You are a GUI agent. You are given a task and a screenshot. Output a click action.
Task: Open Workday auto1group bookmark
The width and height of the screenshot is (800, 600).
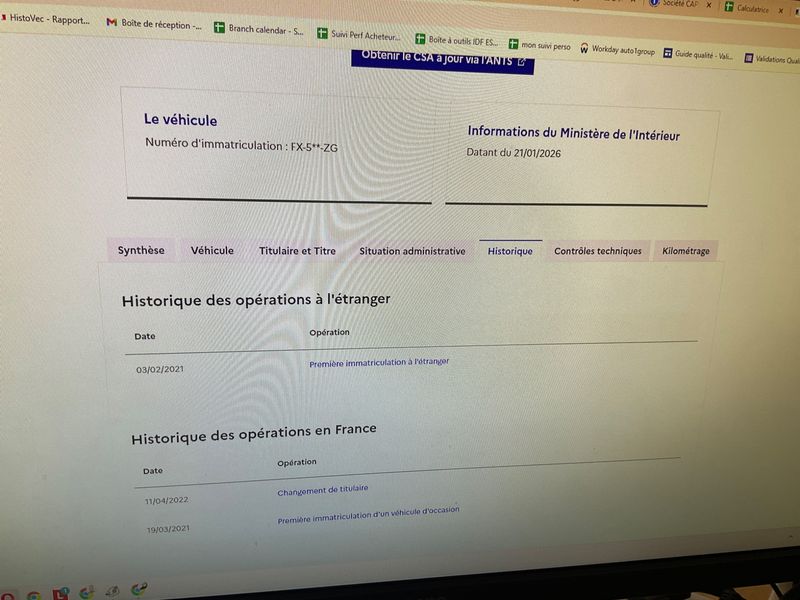point(619,49)
